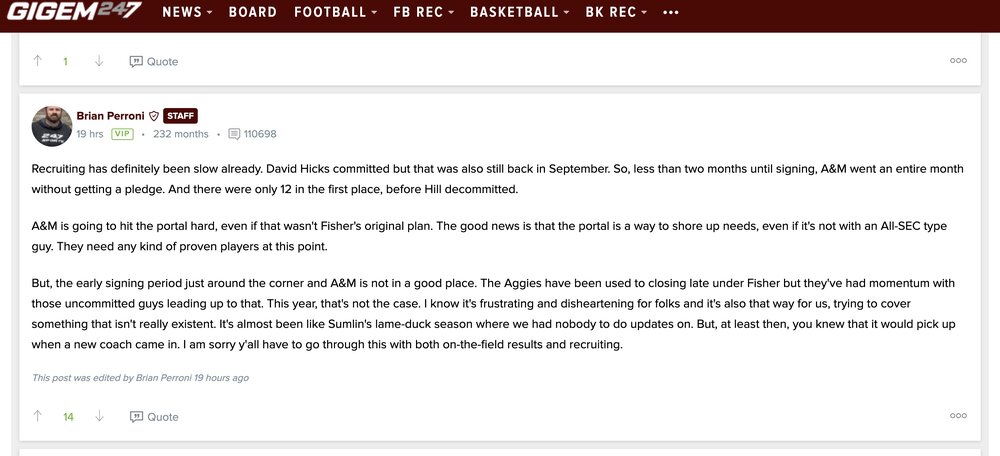Click the GIGEM247 site logo
The image size is (1000, 456).
tap(73, 12)
